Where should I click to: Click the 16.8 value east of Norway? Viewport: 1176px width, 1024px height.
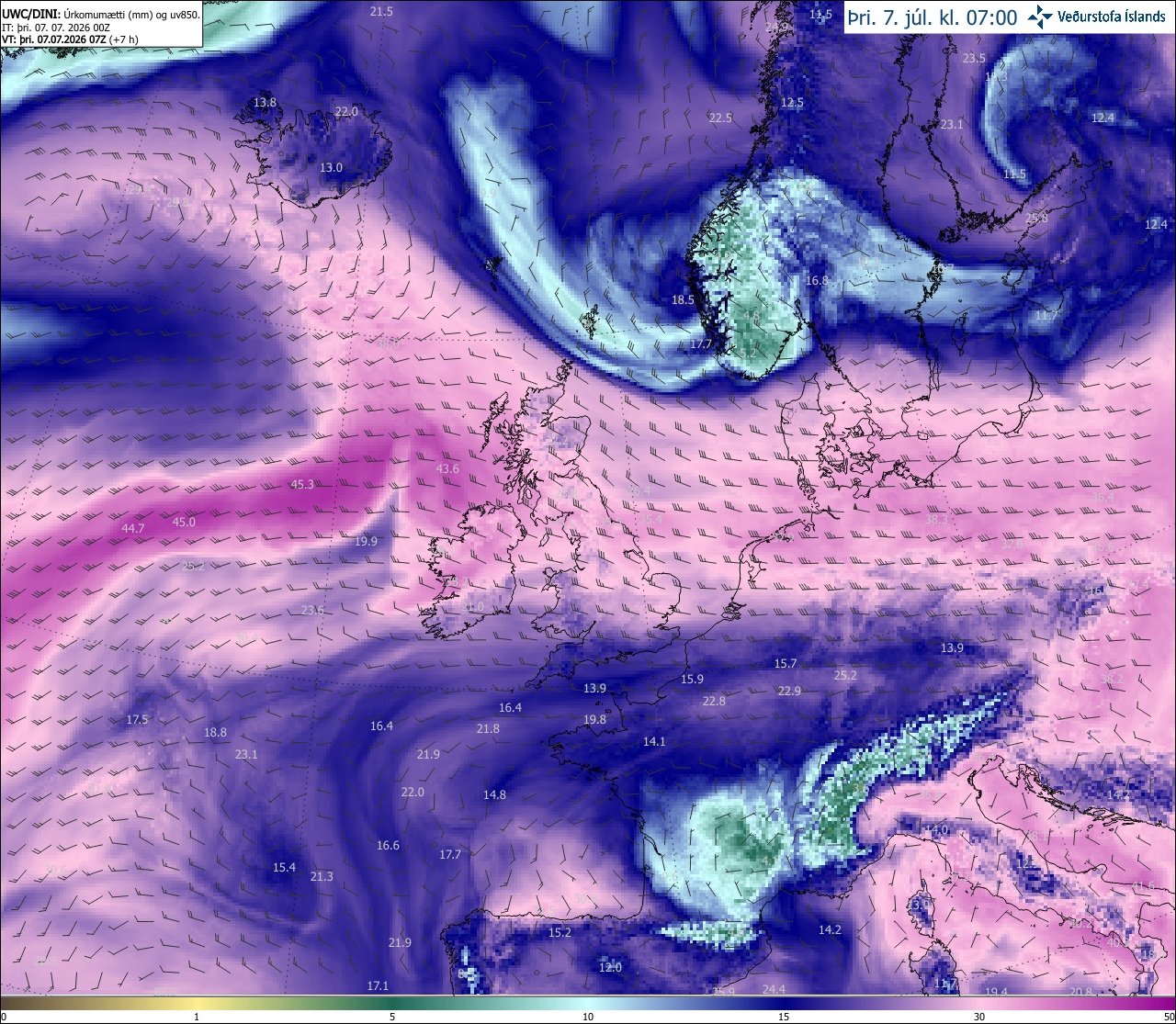pos(817,280)
